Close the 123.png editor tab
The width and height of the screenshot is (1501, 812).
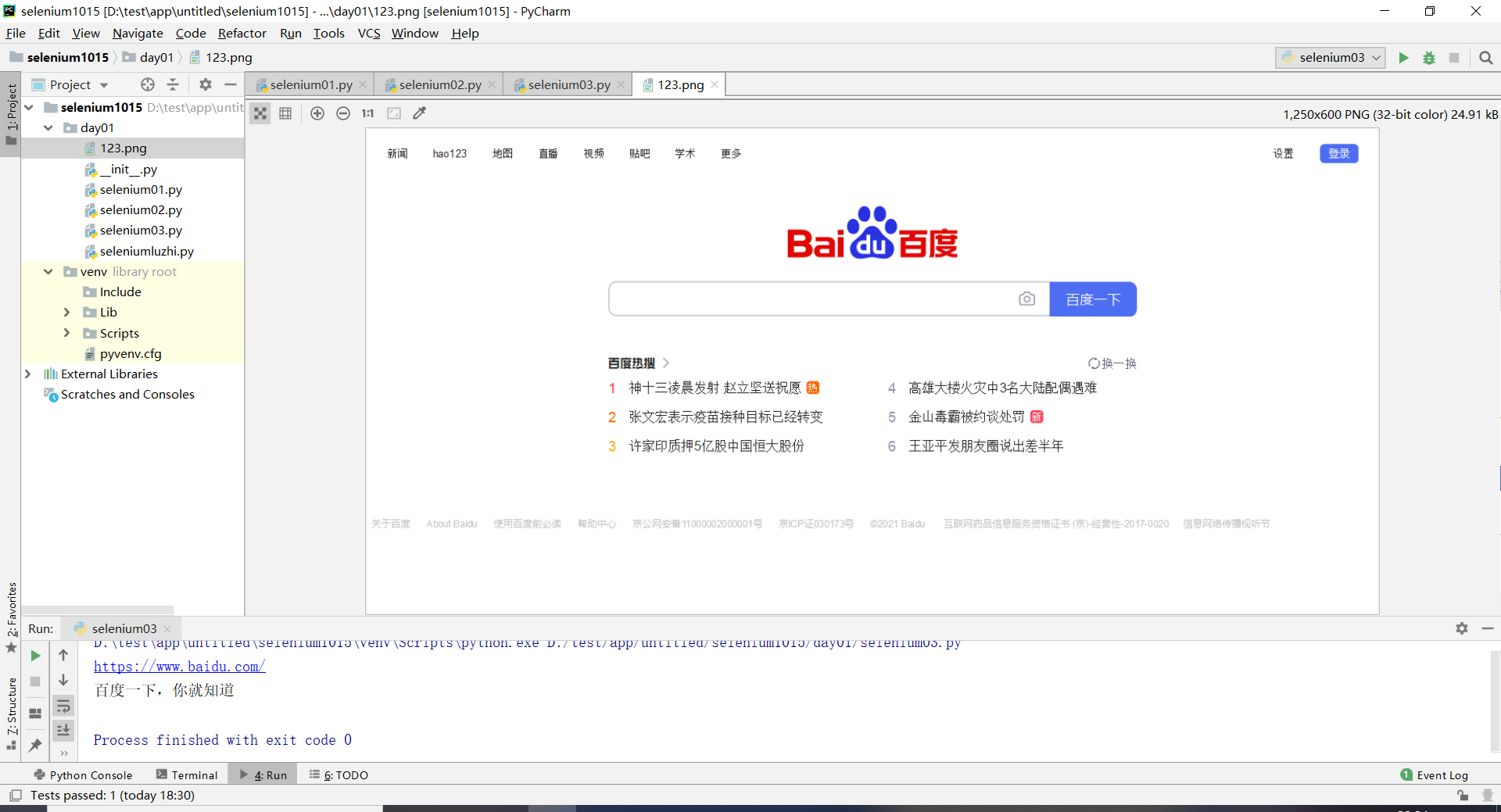pos(715,84)
